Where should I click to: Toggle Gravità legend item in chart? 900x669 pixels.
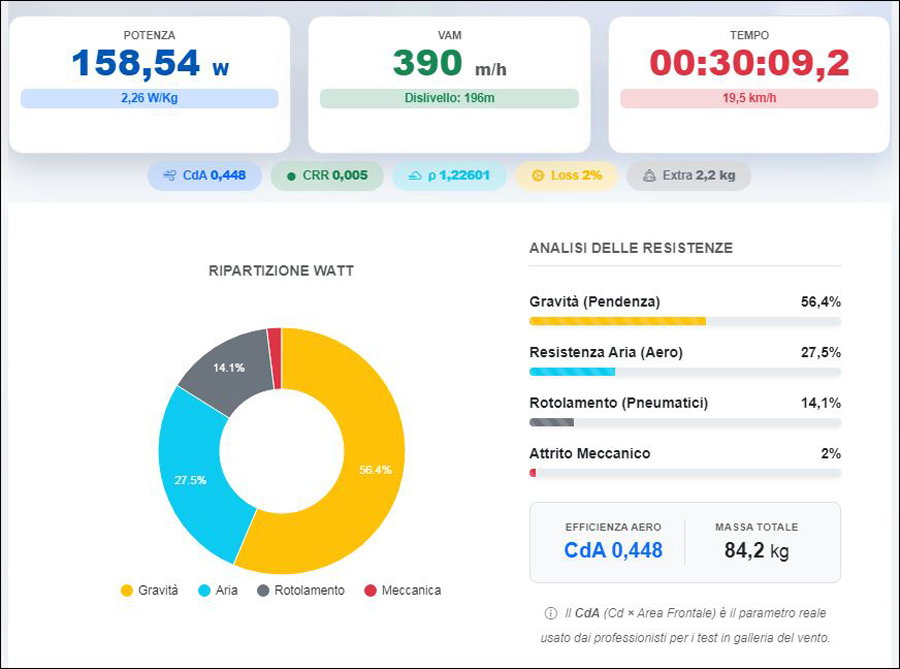(x=149, y=590)
